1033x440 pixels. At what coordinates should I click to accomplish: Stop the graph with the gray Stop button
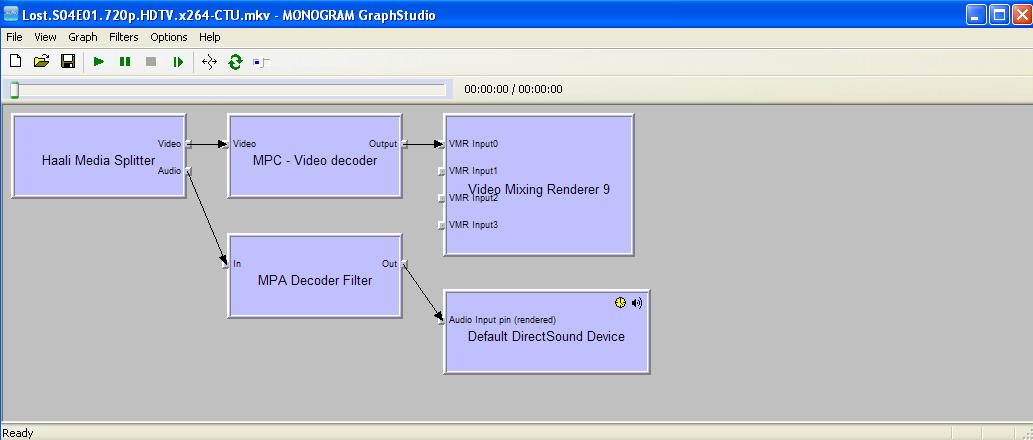pyautogui.click(x=151, y=62)
